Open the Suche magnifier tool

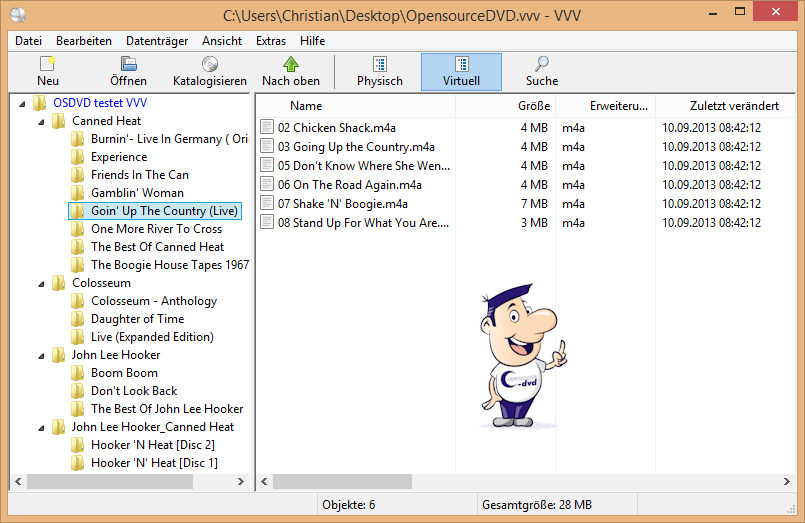click(x=541, y=65)
